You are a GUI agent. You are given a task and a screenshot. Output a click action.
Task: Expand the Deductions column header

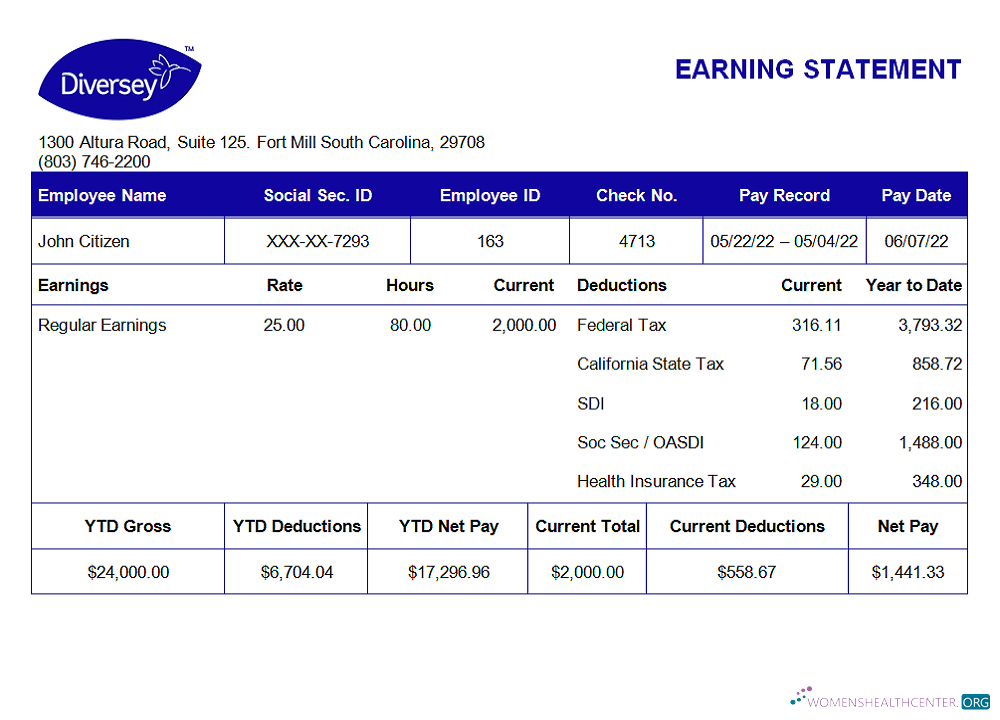click(621, 285)
